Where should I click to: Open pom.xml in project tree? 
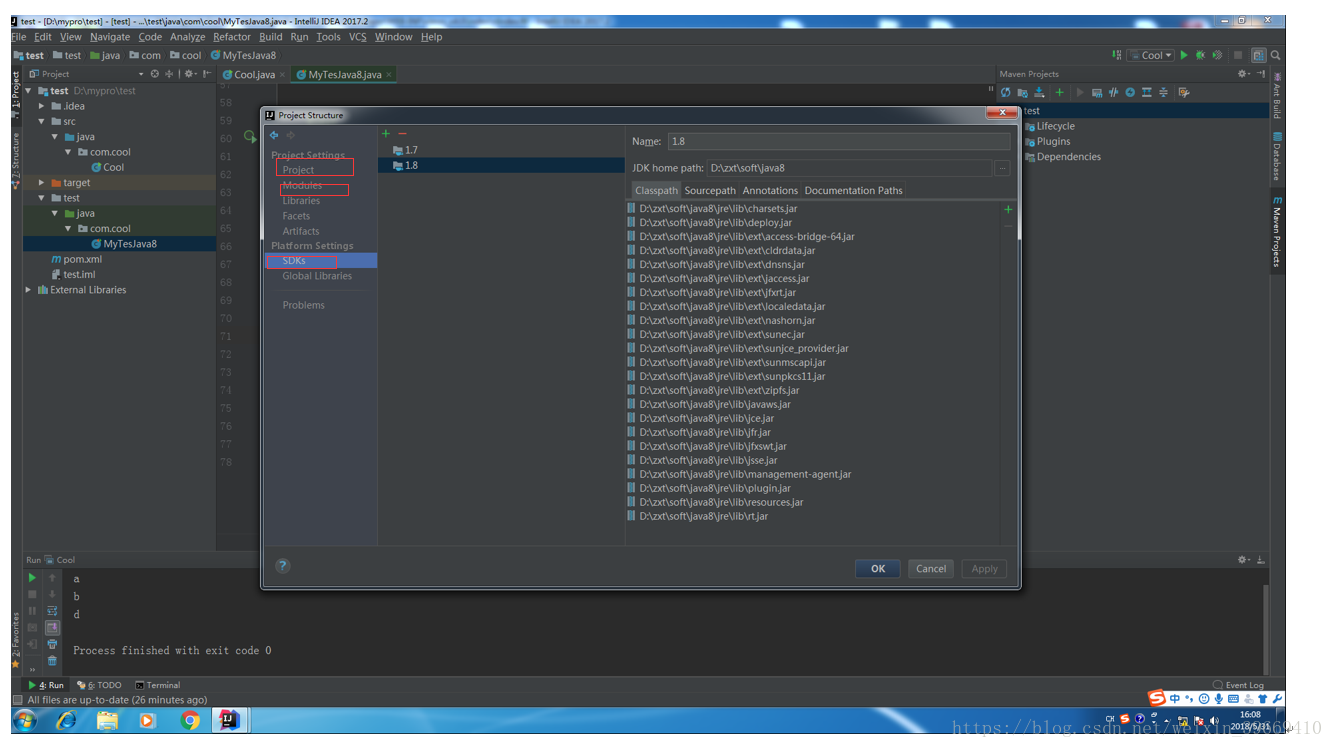[x=82, y=259]
